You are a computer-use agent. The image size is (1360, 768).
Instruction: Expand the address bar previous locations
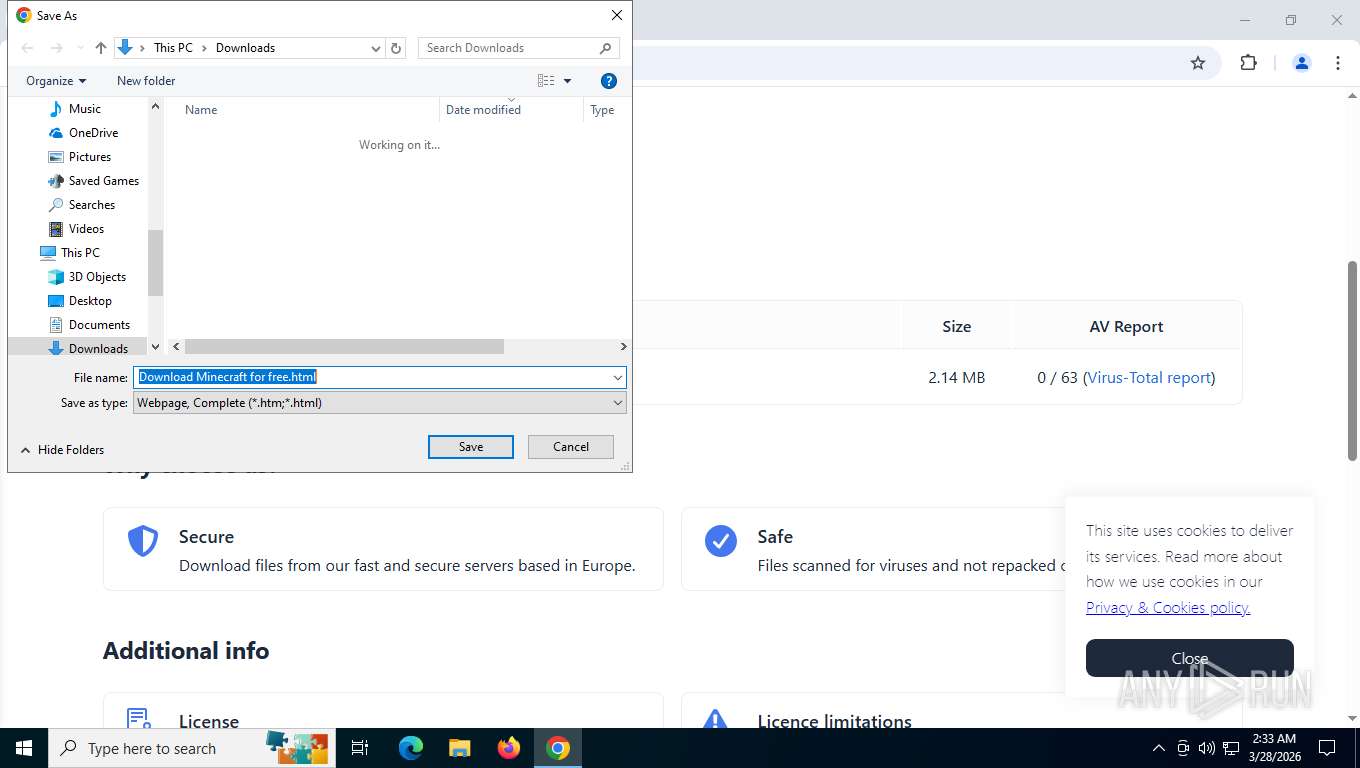(x=376, y=48)
